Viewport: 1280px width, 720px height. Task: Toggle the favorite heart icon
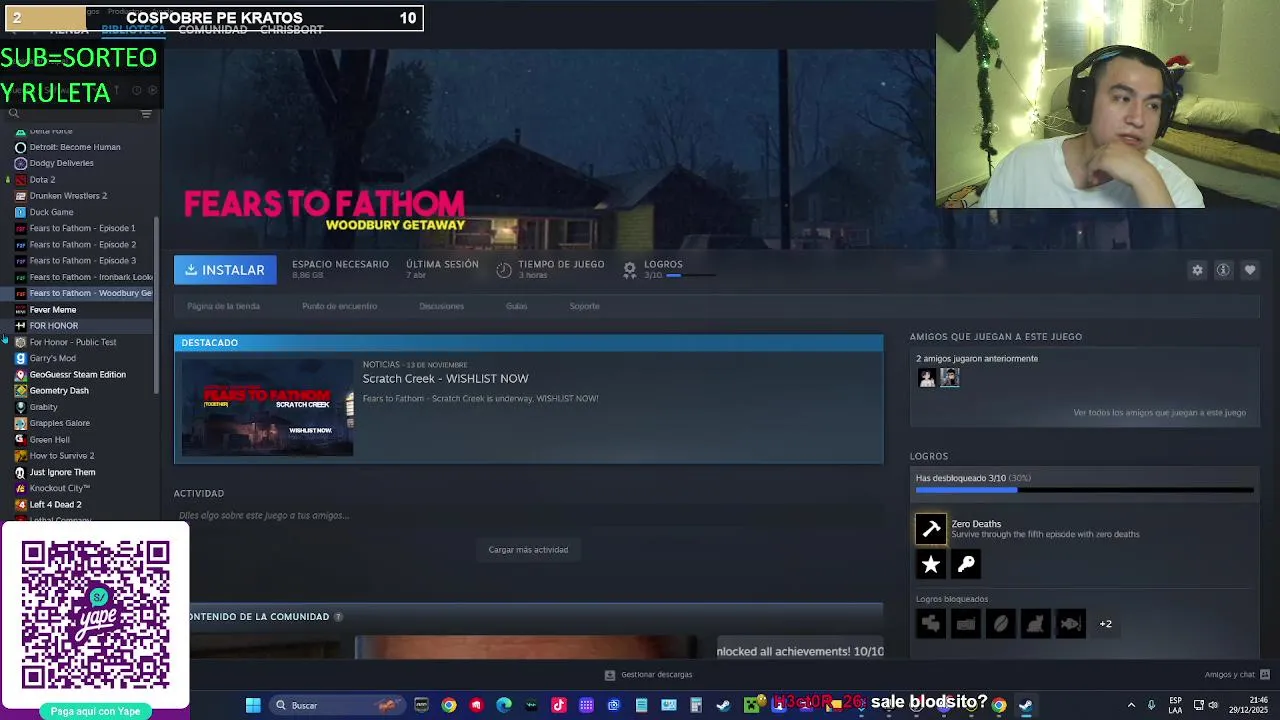(1250, 270)
